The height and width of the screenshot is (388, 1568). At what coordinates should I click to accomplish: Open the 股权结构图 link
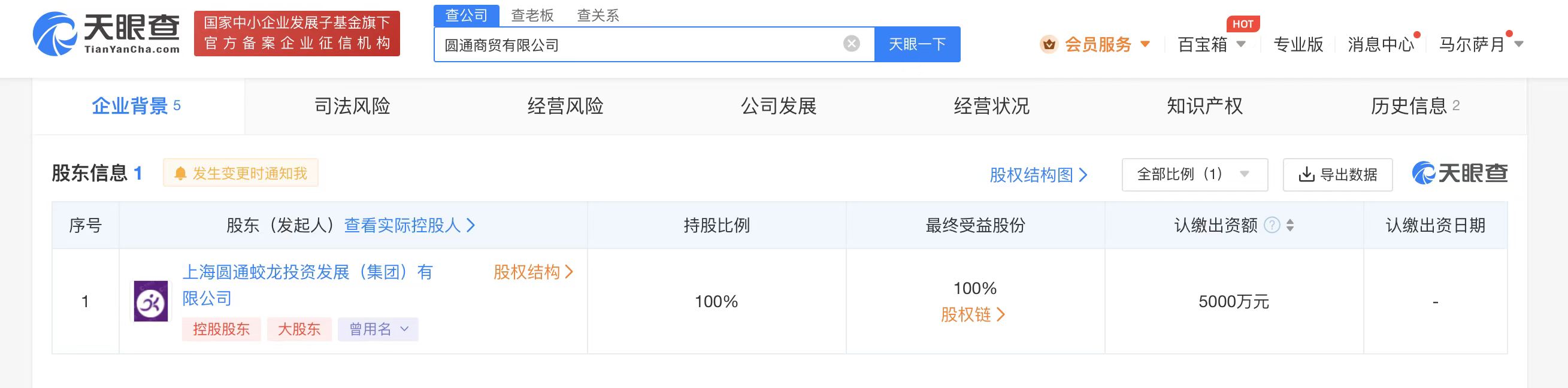click(x=1039, y=175)
